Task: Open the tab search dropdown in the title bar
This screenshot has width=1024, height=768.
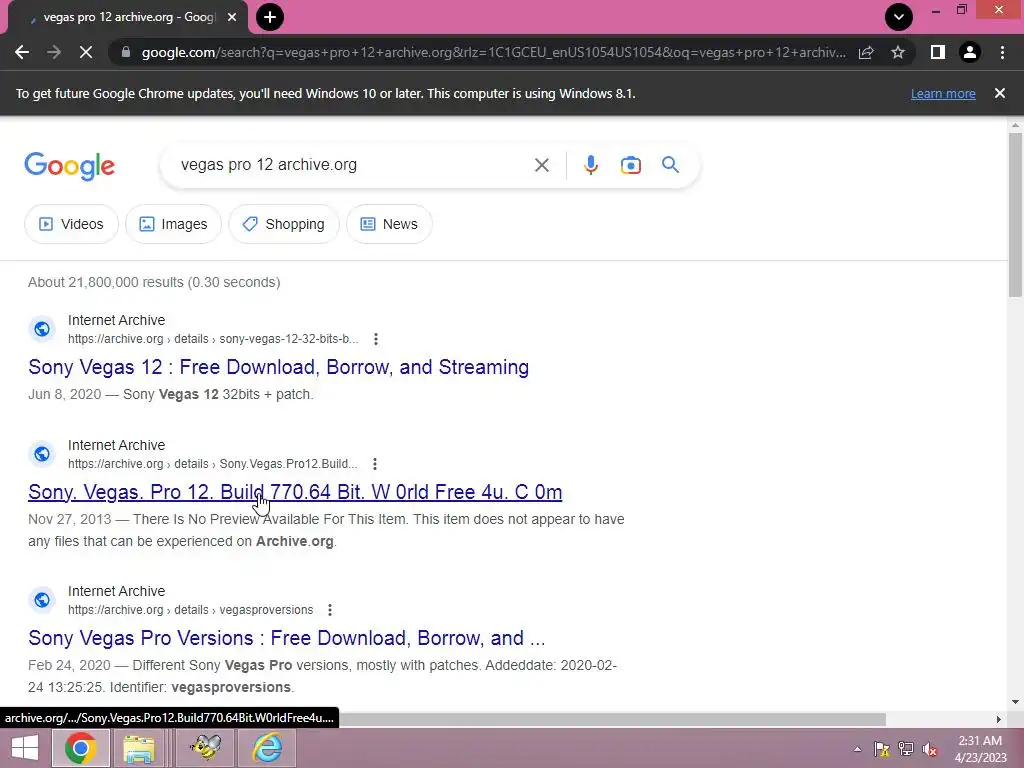Action: tap(899, 17)
